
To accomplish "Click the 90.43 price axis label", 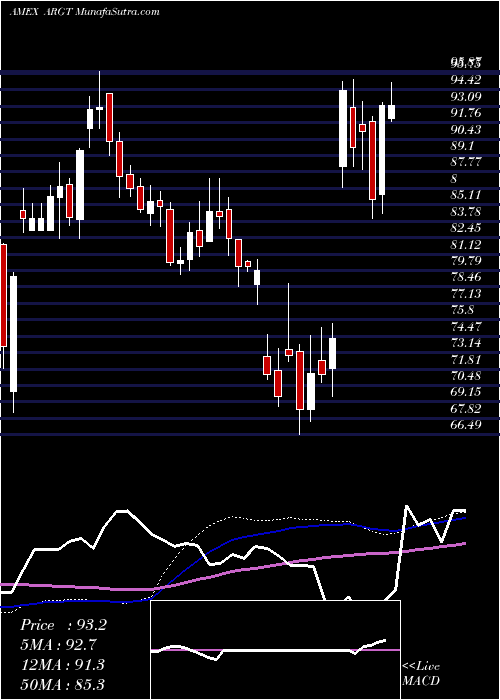I will (x=466, y=129).
